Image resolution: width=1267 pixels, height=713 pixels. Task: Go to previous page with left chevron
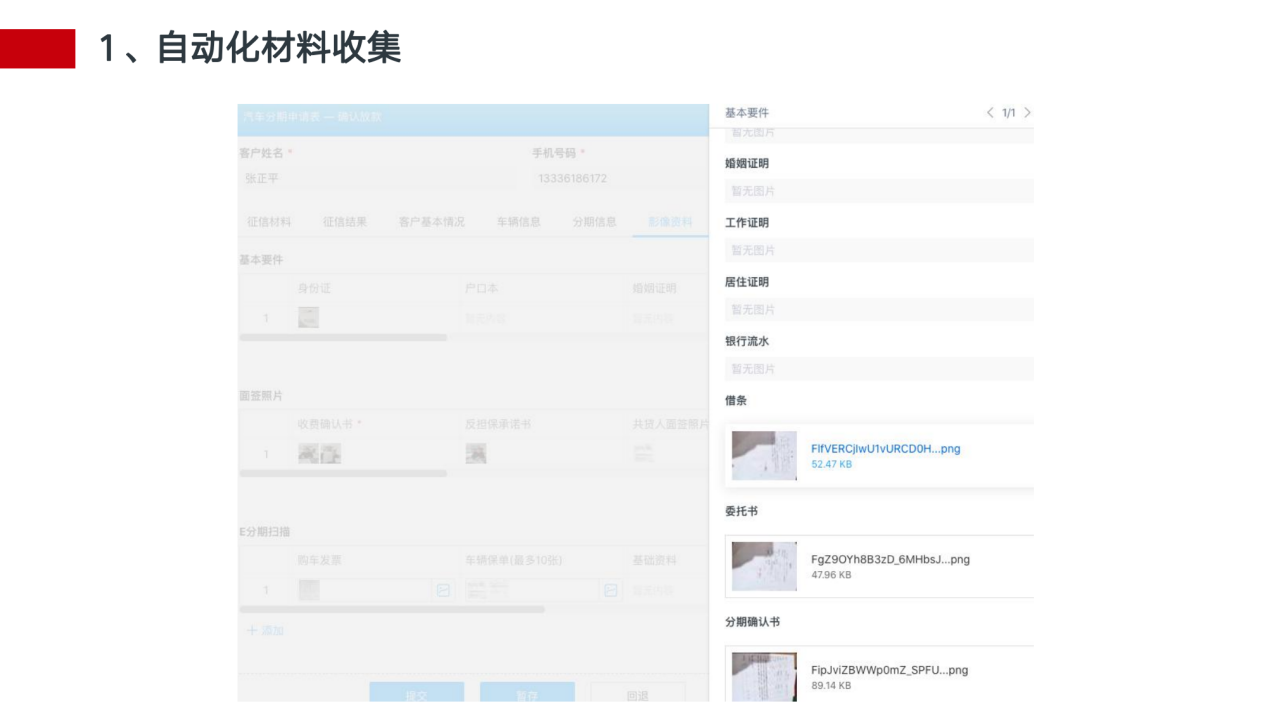pyautogui.click(x=990, y=113)
